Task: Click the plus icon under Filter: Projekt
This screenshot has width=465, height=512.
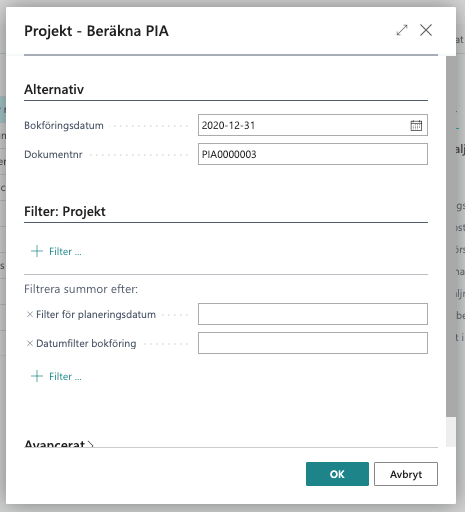Action: point(37,251)
